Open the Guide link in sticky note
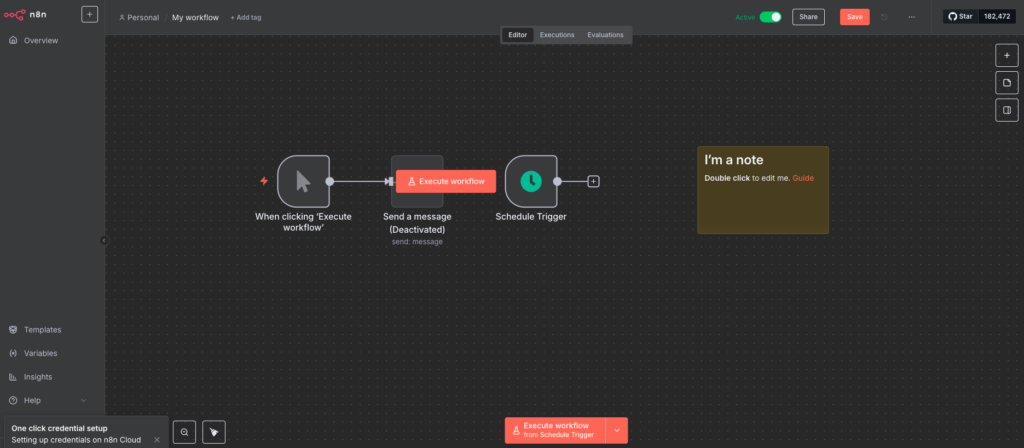Screen dimensions: 1024x448 tap(803, 178)
